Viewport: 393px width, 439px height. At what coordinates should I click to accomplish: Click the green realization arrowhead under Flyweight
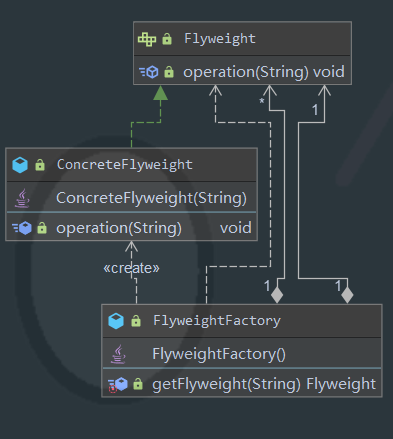point(161,93)
